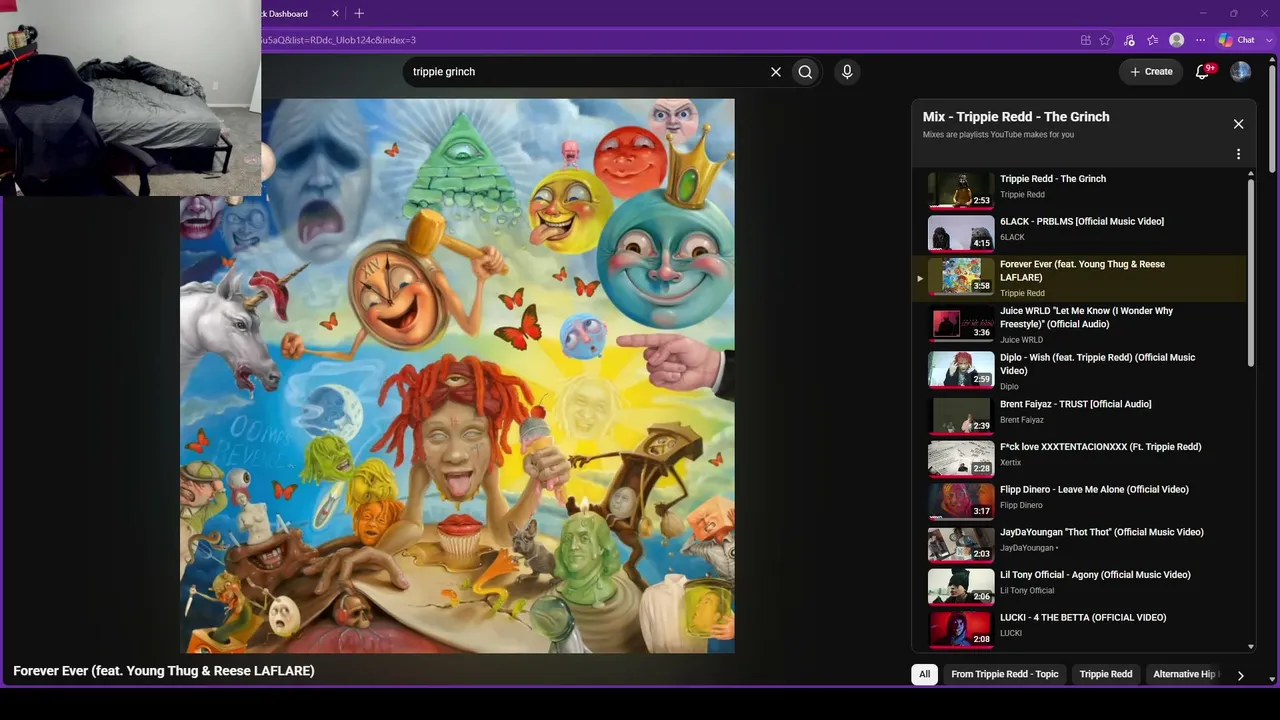Close the Mix playlist panel
The height and width of the screenshot is (720, 1280).
(x=1238, y=124)
